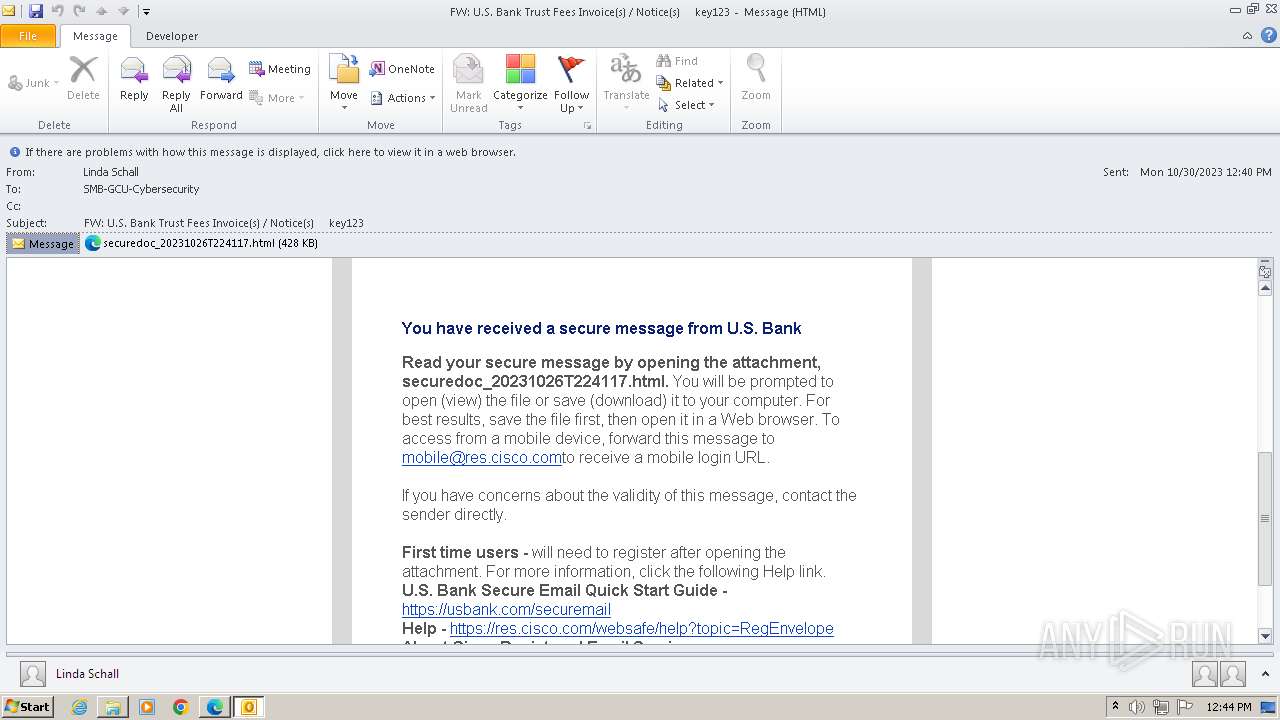Click the Zoom magnifier

point(756,80)
